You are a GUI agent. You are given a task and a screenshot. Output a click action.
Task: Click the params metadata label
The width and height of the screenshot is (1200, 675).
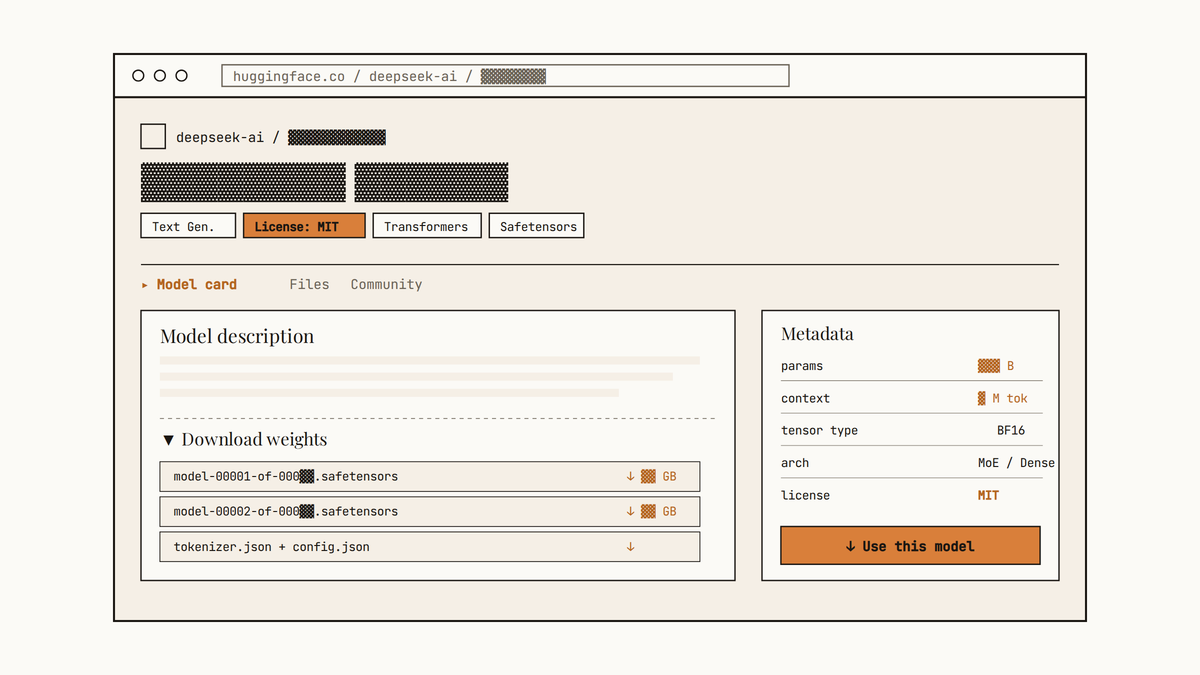pos(802,366)
